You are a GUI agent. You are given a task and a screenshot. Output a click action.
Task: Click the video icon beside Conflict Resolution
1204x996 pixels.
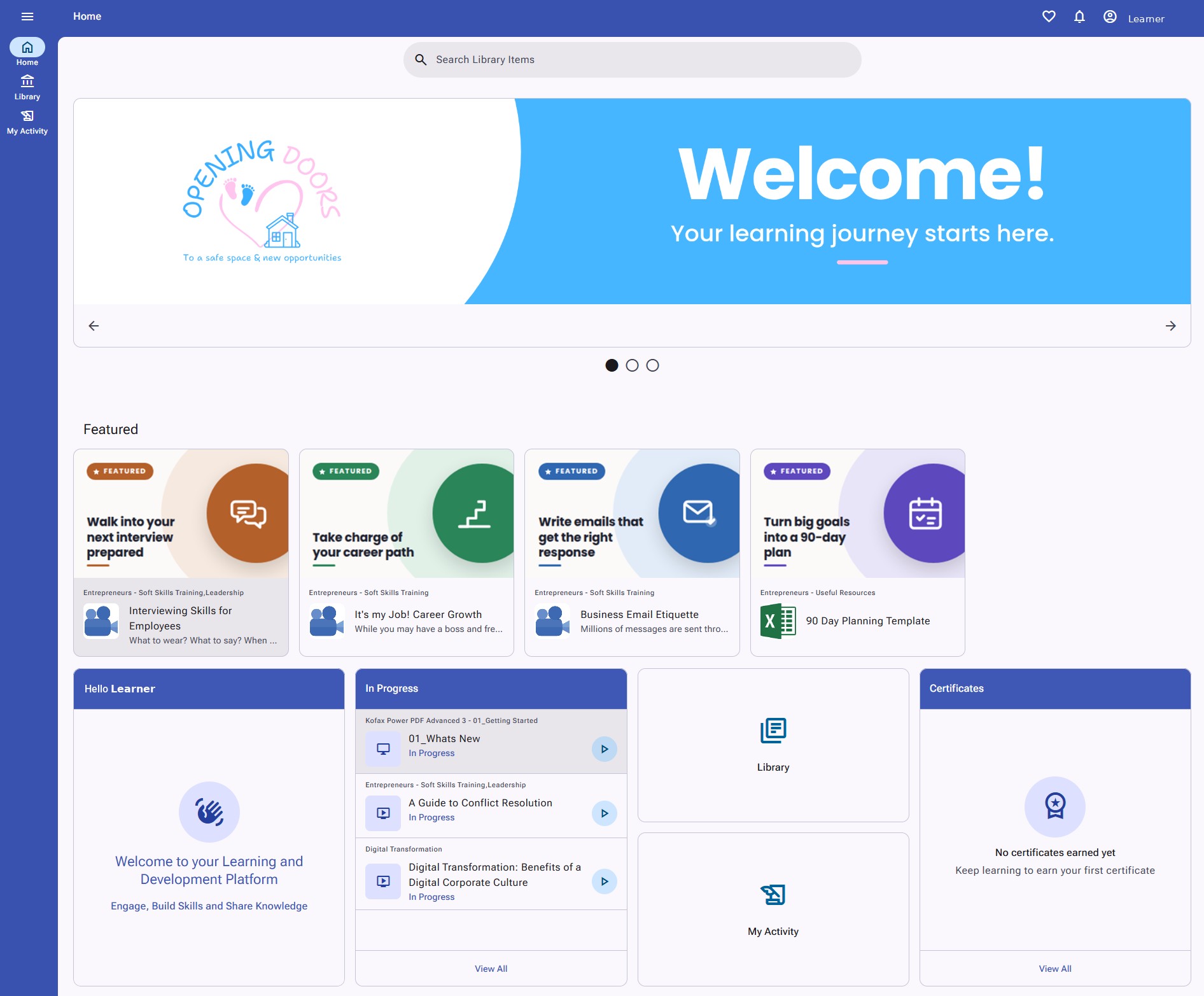point(383,813)
